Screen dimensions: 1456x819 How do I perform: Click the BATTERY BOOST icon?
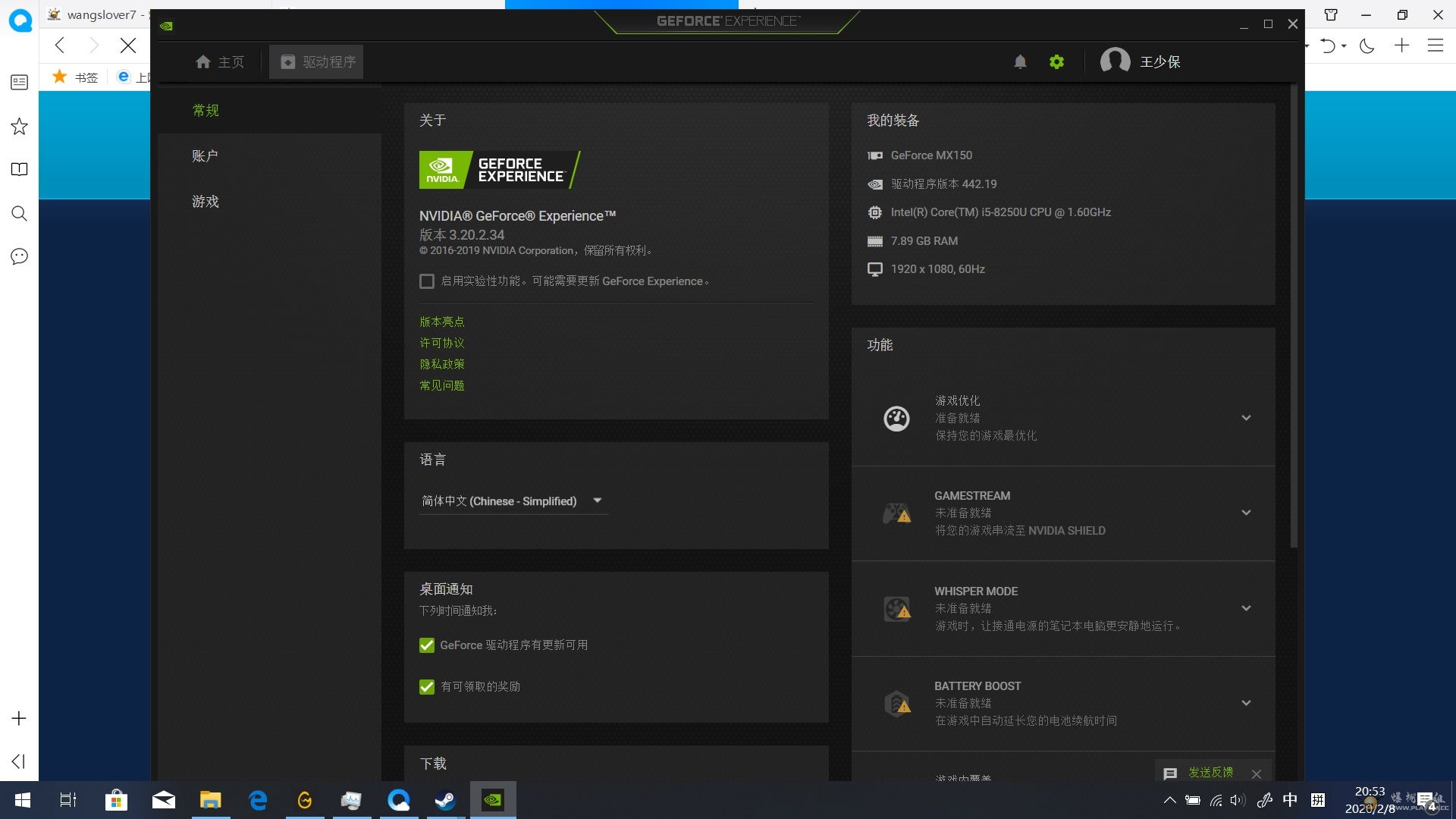[896, 704]
